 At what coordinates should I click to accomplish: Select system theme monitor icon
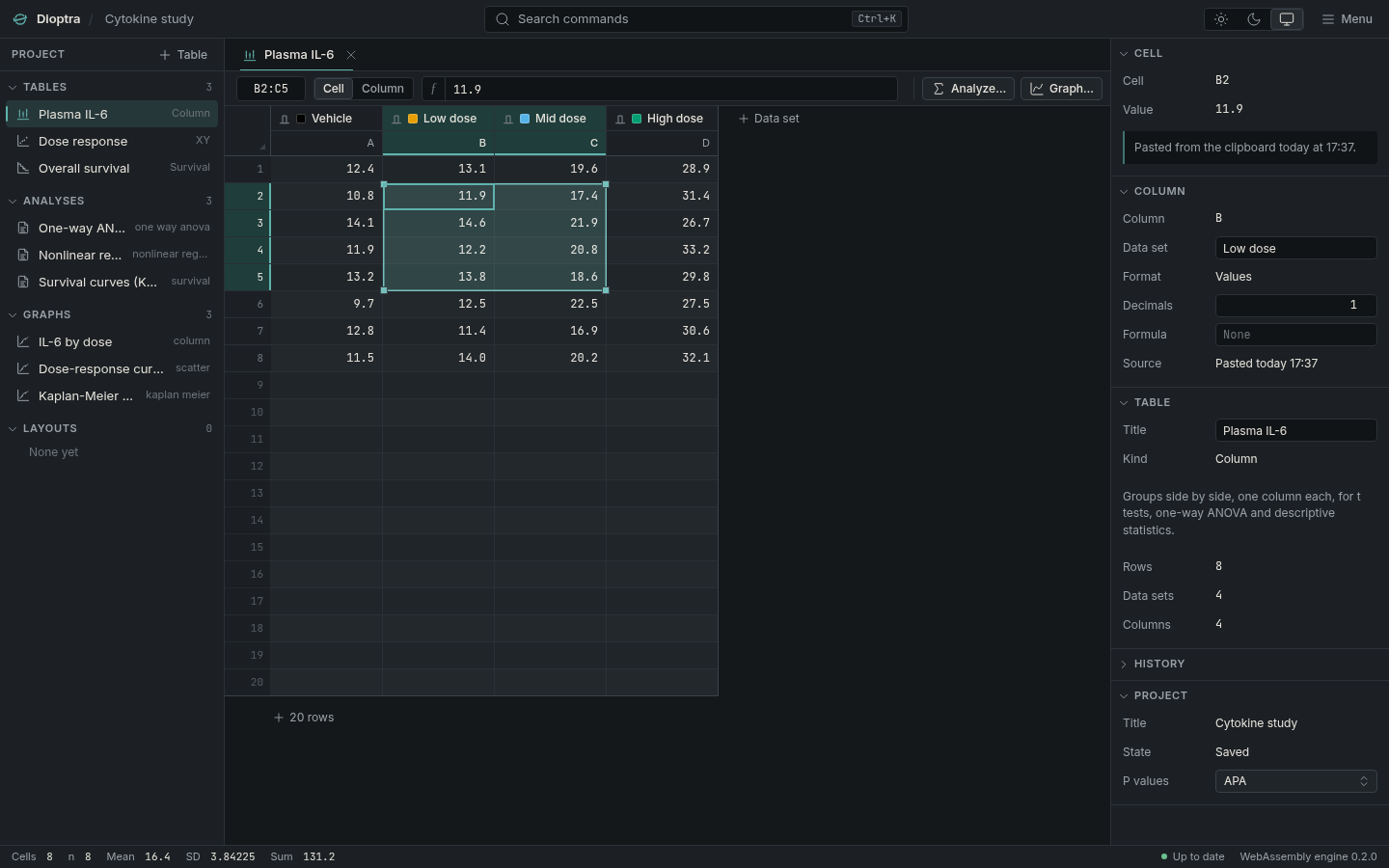tap(1287, 19)
